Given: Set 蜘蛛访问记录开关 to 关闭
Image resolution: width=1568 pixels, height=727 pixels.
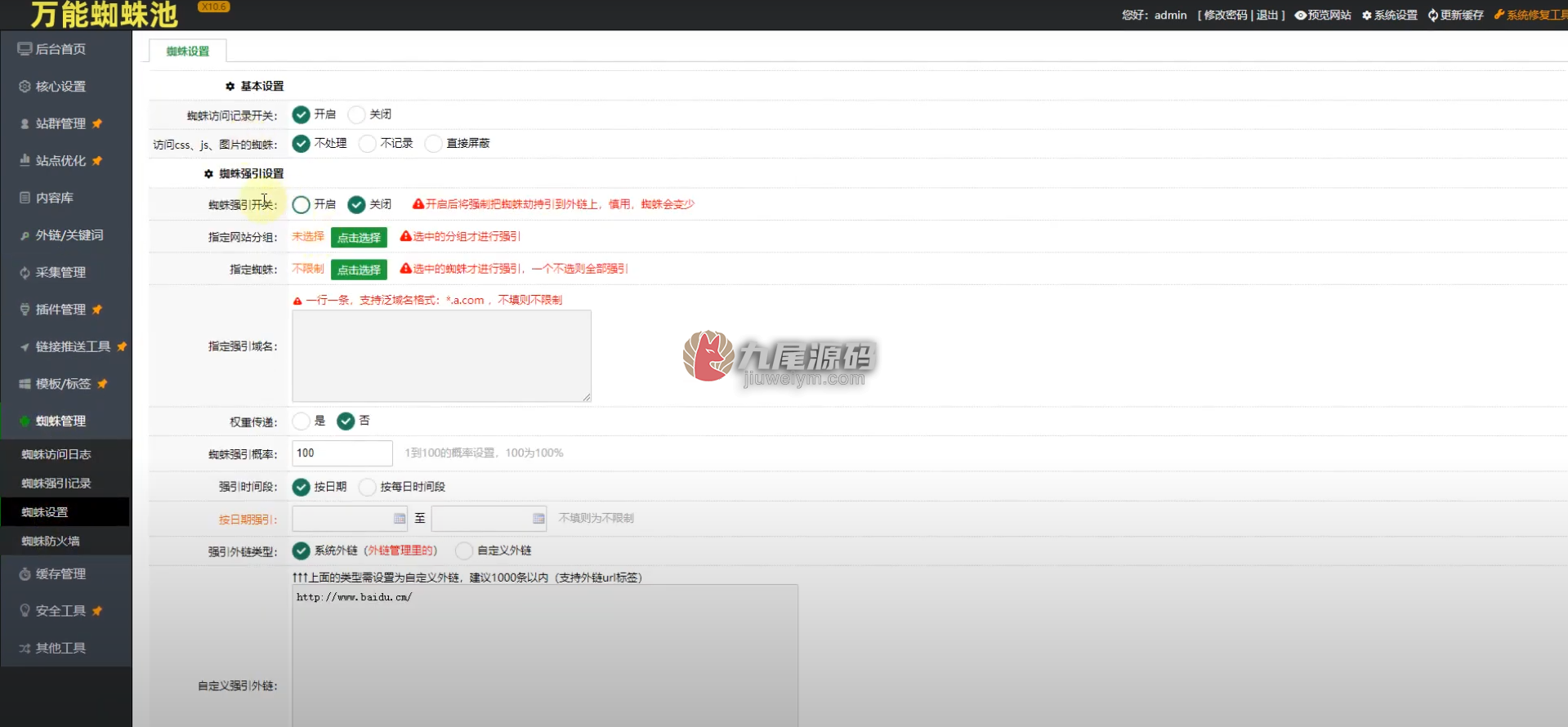Looking at the screenshot, I should 356,114.
